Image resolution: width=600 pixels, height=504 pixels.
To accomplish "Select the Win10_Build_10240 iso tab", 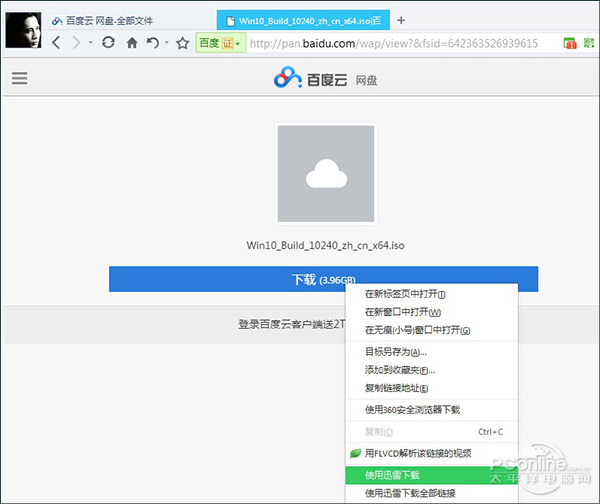I will [303, 21].
